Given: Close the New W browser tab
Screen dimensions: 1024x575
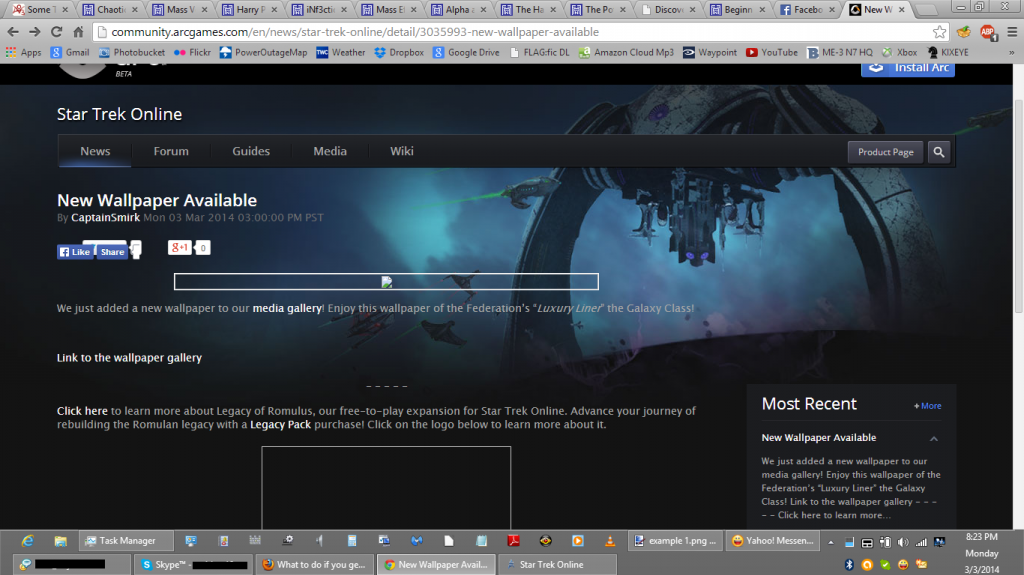Looking at the screenshot, I should click(x=902, y=10).
